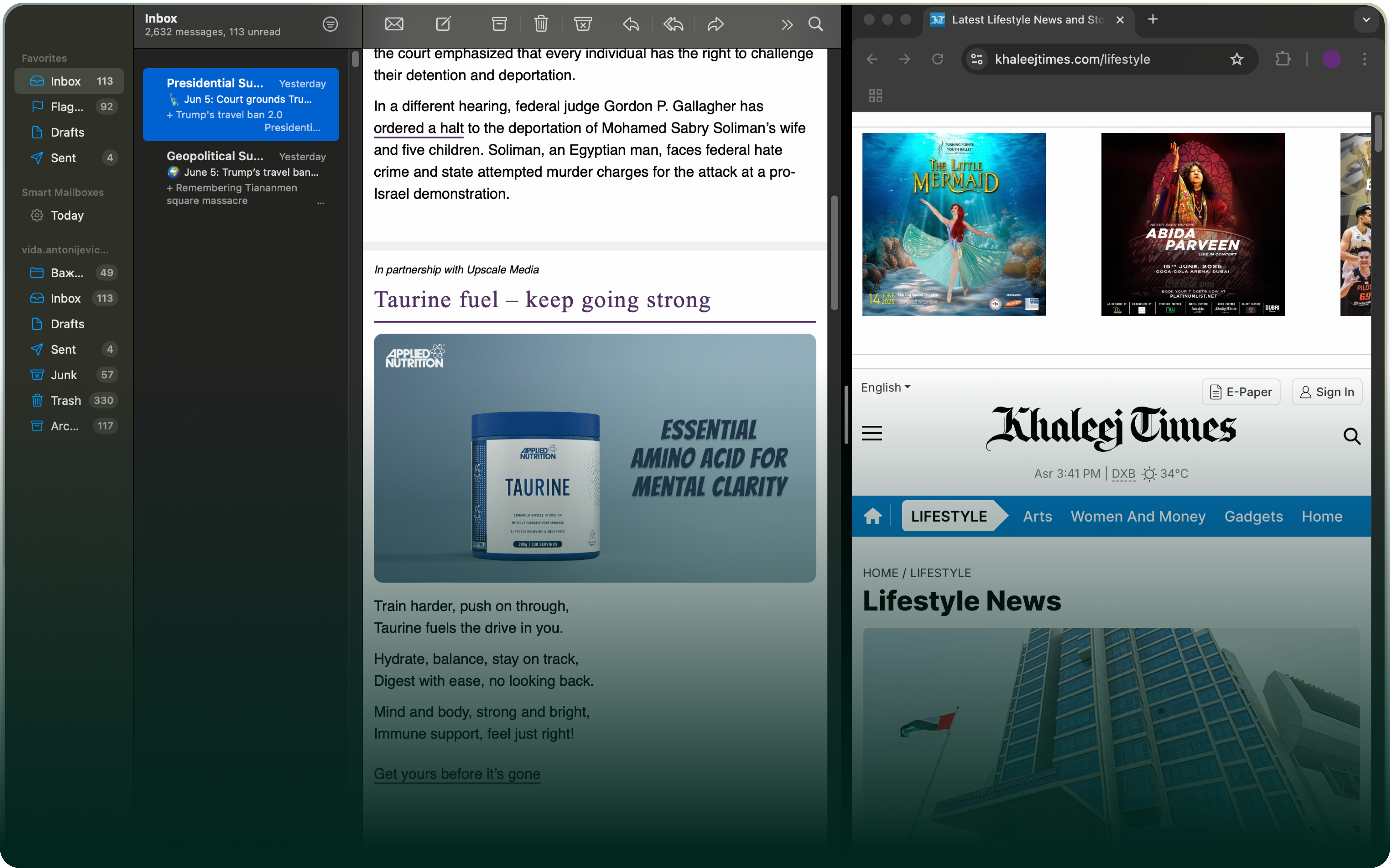Open the English language dropdown
The image size is (1390, 868).
click(885, 387)
